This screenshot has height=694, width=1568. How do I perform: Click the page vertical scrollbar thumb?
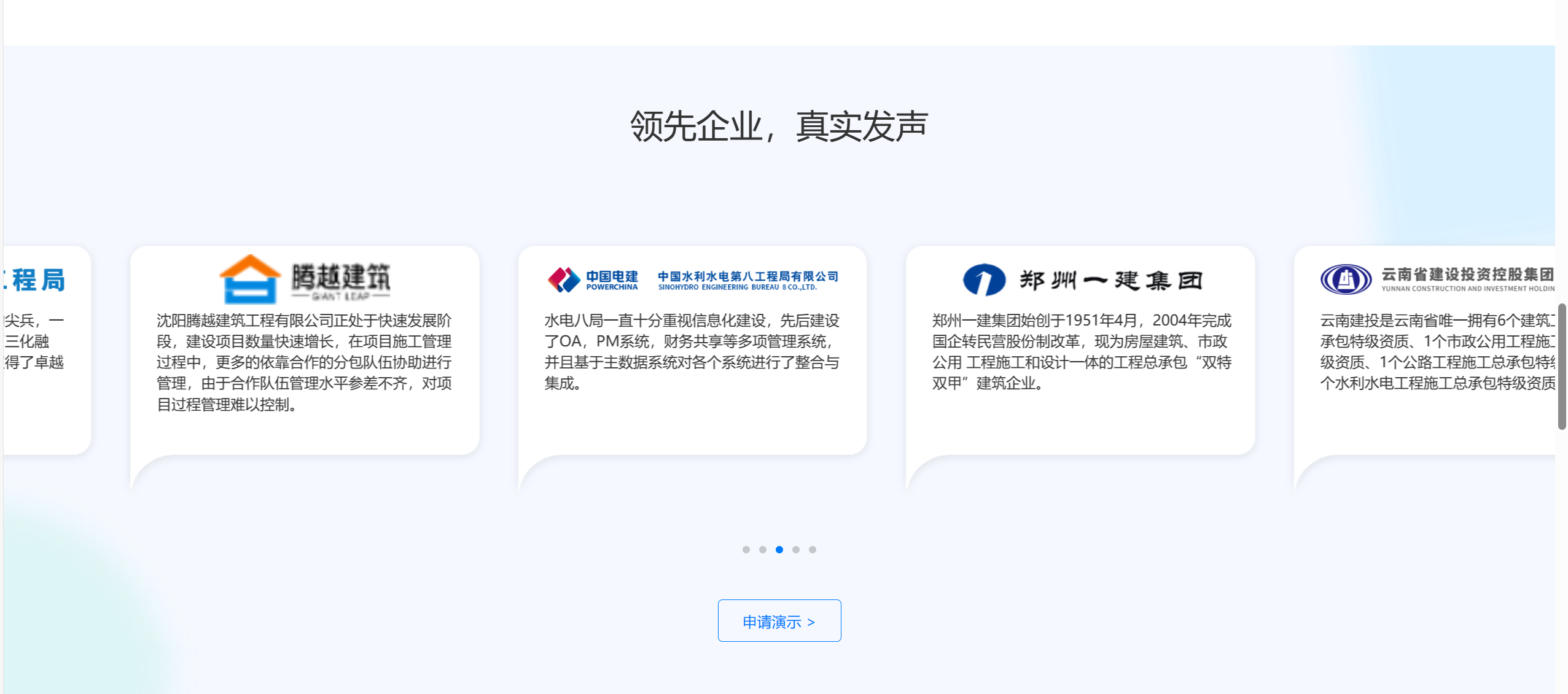(x=1562, y=366)
